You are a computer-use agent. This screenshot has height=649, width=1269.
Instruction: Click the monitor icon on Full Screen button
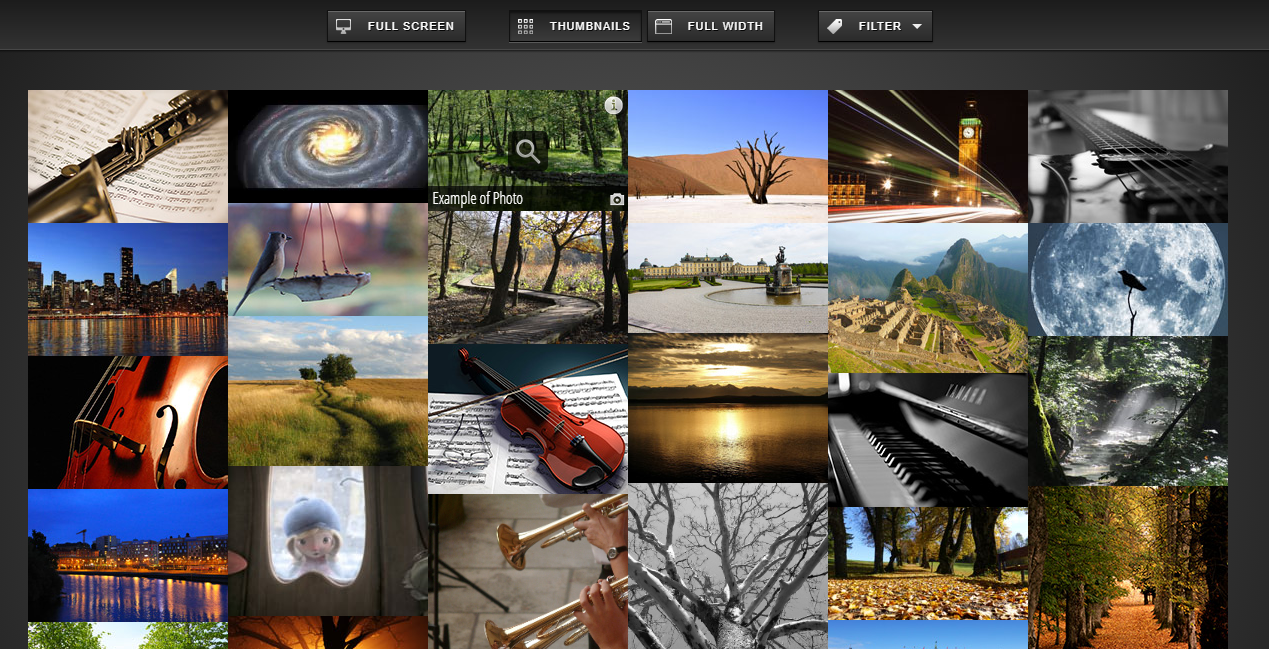344,26
